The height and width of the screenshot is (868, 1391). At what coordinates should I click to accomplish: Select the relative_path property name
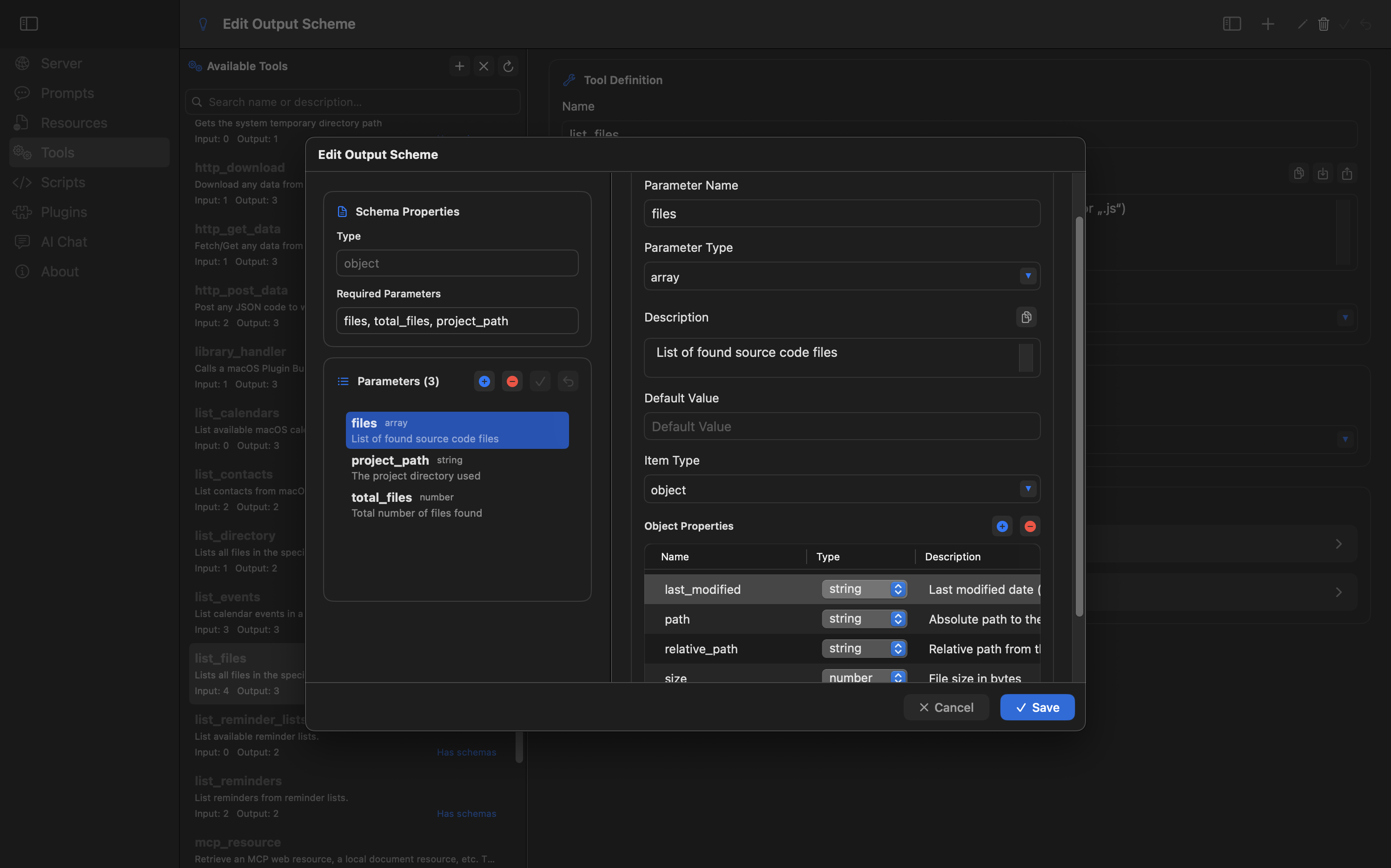coord(701,649)
